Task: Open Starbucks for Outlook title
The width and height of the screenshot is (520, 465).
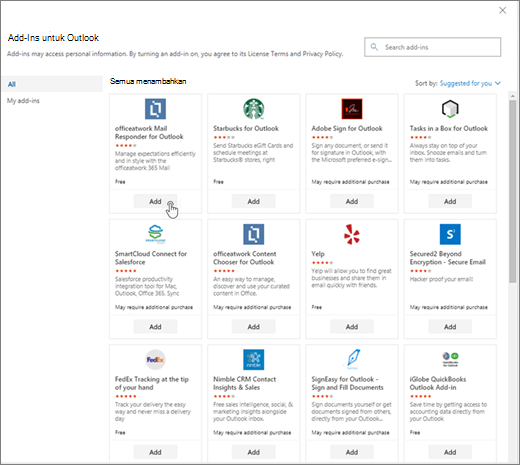Action: [246, 128]
